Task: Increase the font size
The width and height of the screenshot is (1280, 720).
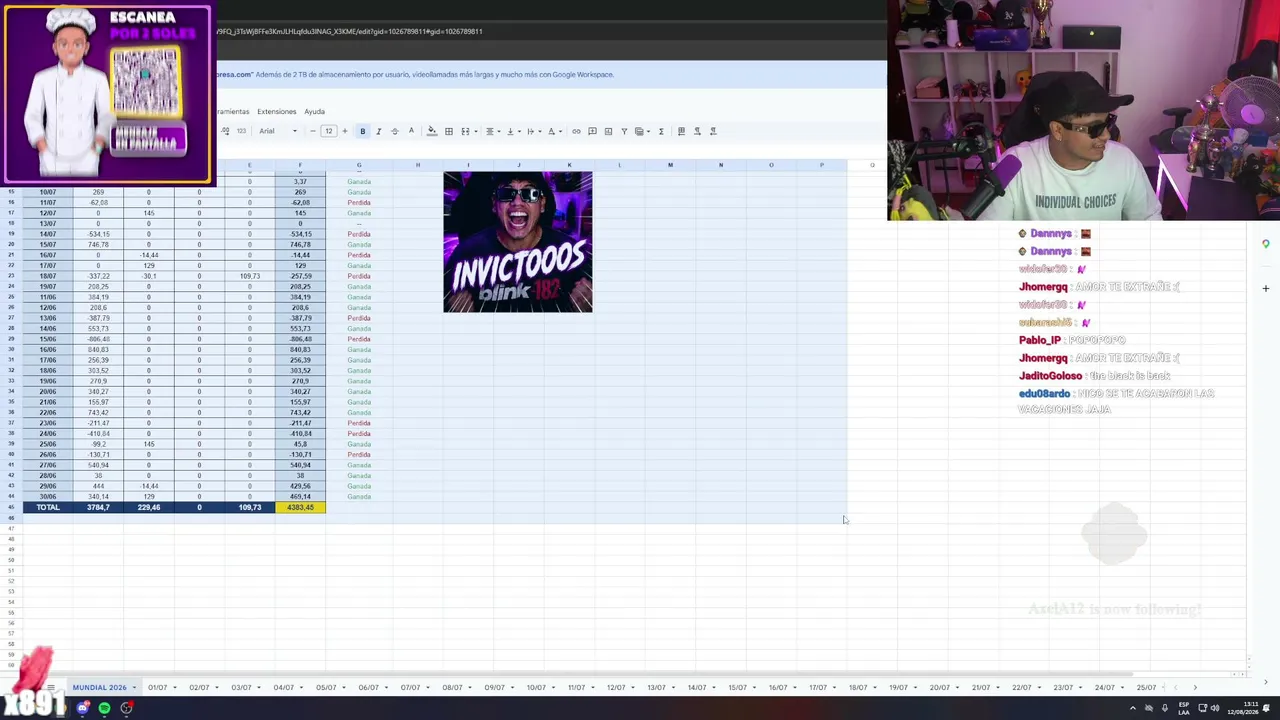Action: point(345,131)
